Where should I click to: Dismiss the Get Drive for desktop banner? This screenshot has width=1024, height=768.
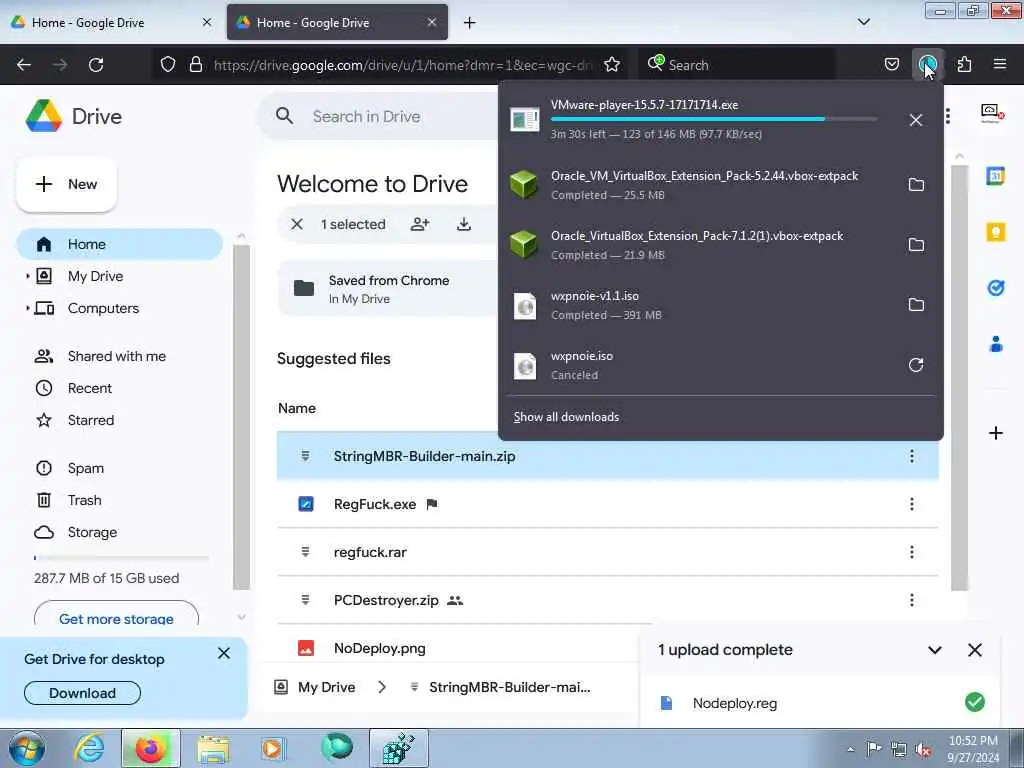223,653
